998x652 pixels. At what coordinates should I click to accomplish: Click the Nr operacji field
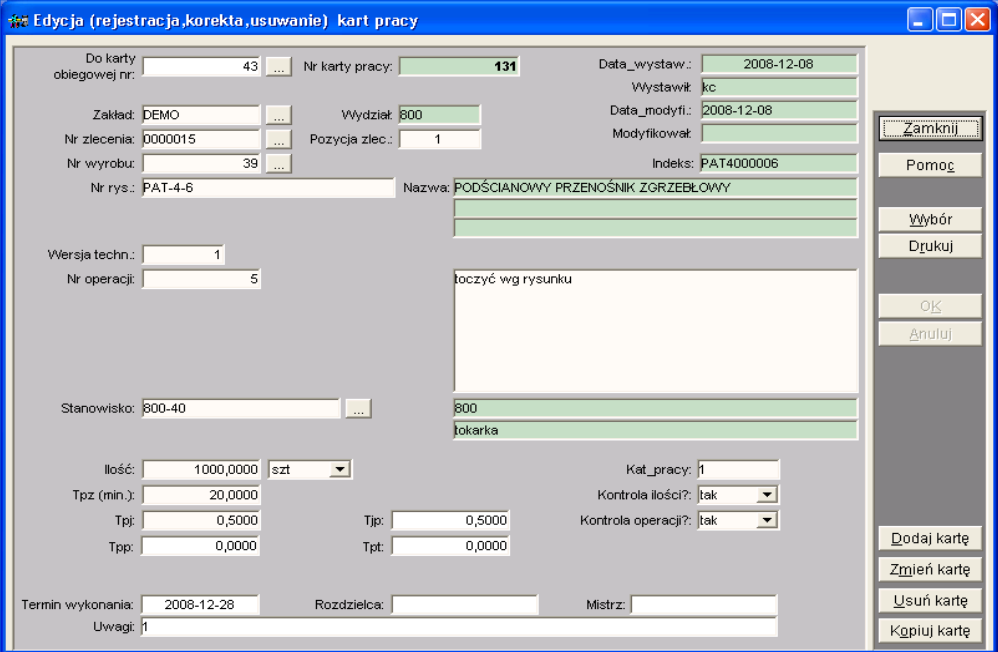coord(201,279)
